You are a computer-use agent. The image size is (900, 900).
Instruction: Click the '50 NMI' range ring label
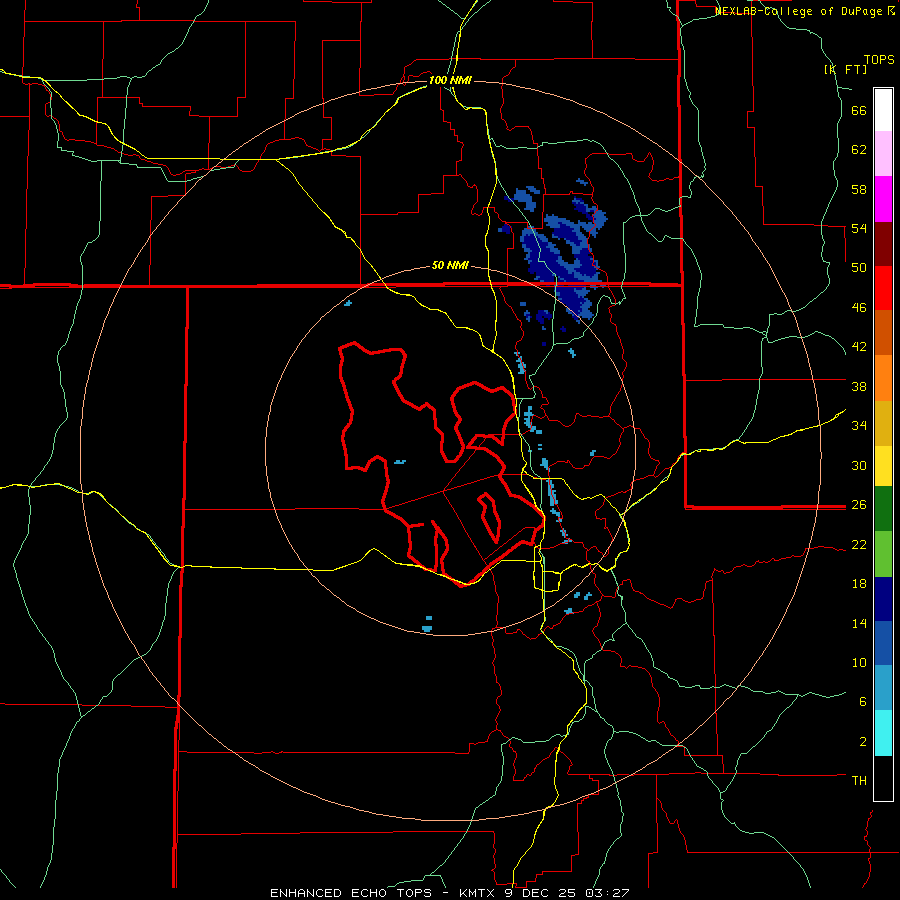click(450, 265)
